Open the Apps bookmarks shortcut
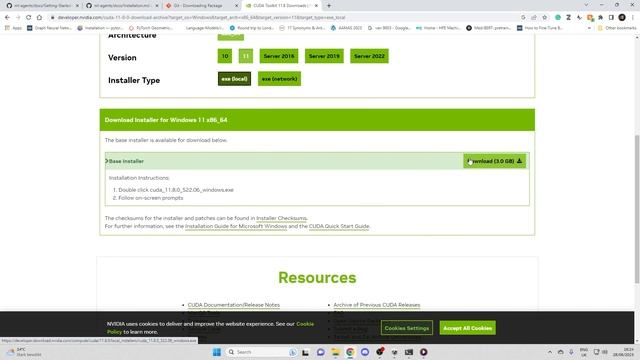The image size is (640, 360). click(x=13, y=28)
